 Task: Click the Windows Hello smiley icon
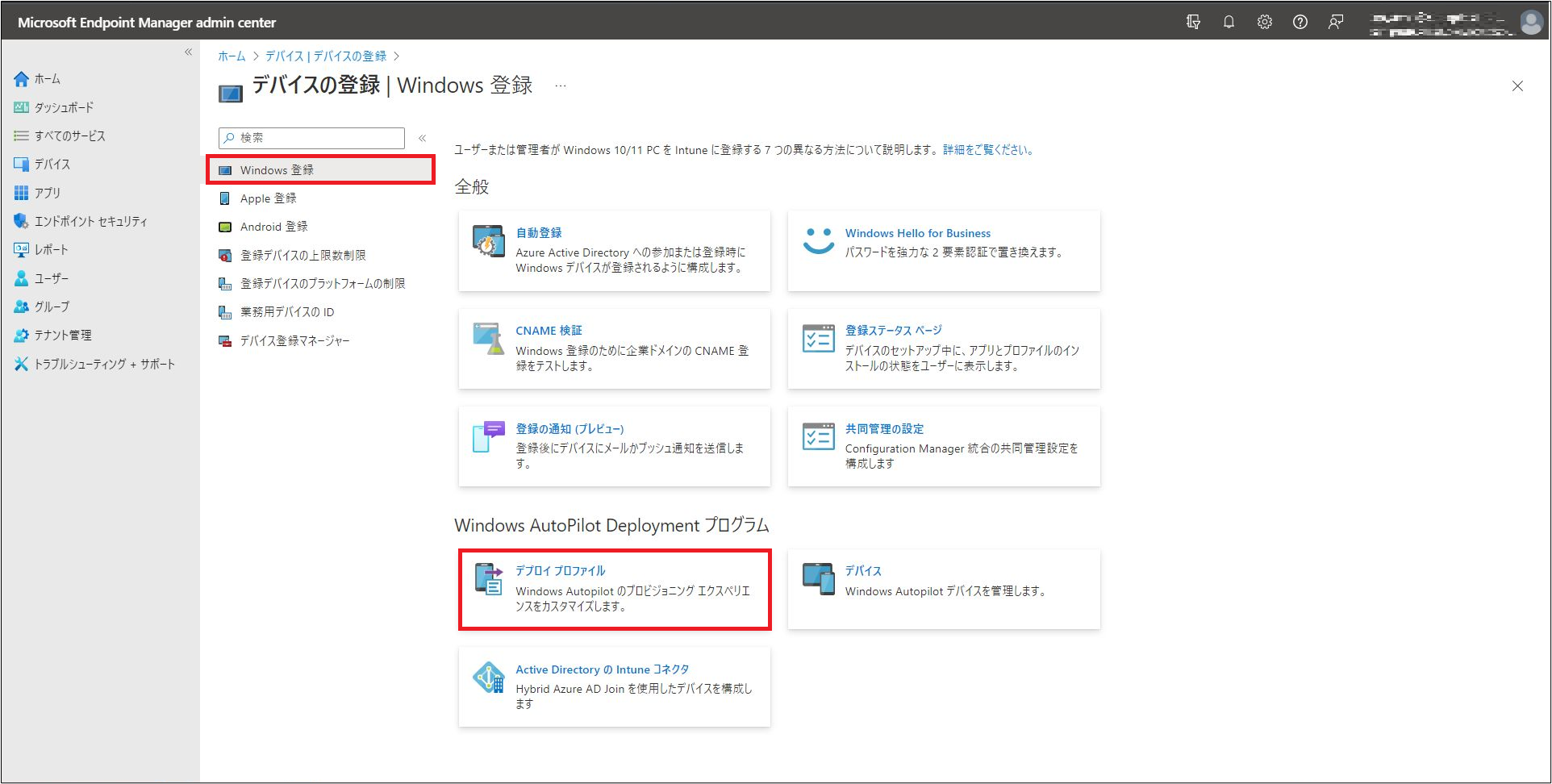[x=819, y=240]
